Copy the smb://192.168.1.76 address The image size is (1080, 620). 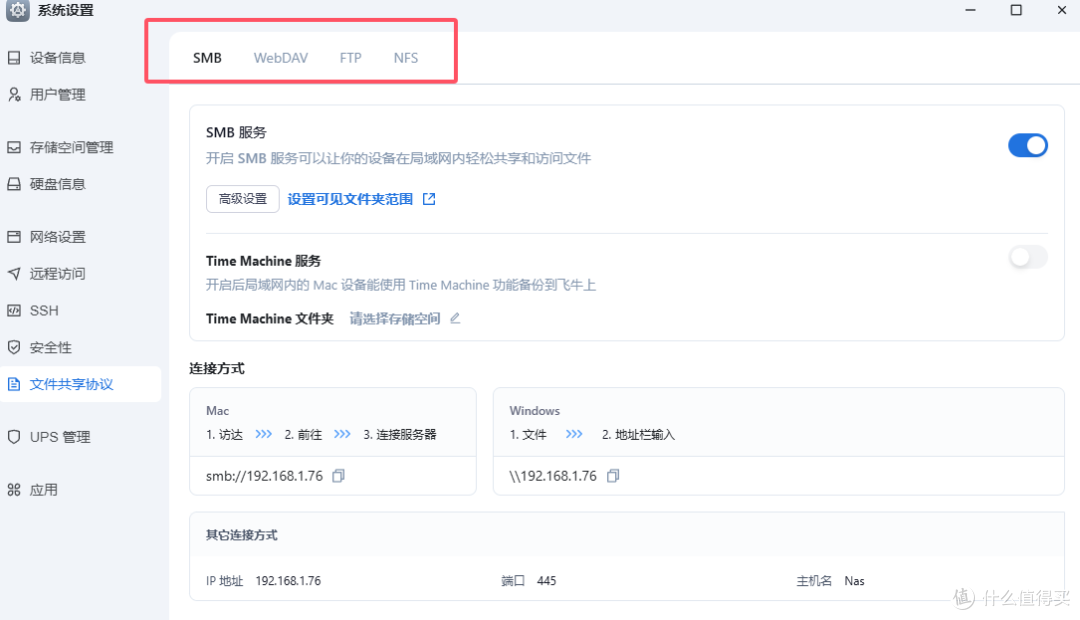[x=338, y=476]
